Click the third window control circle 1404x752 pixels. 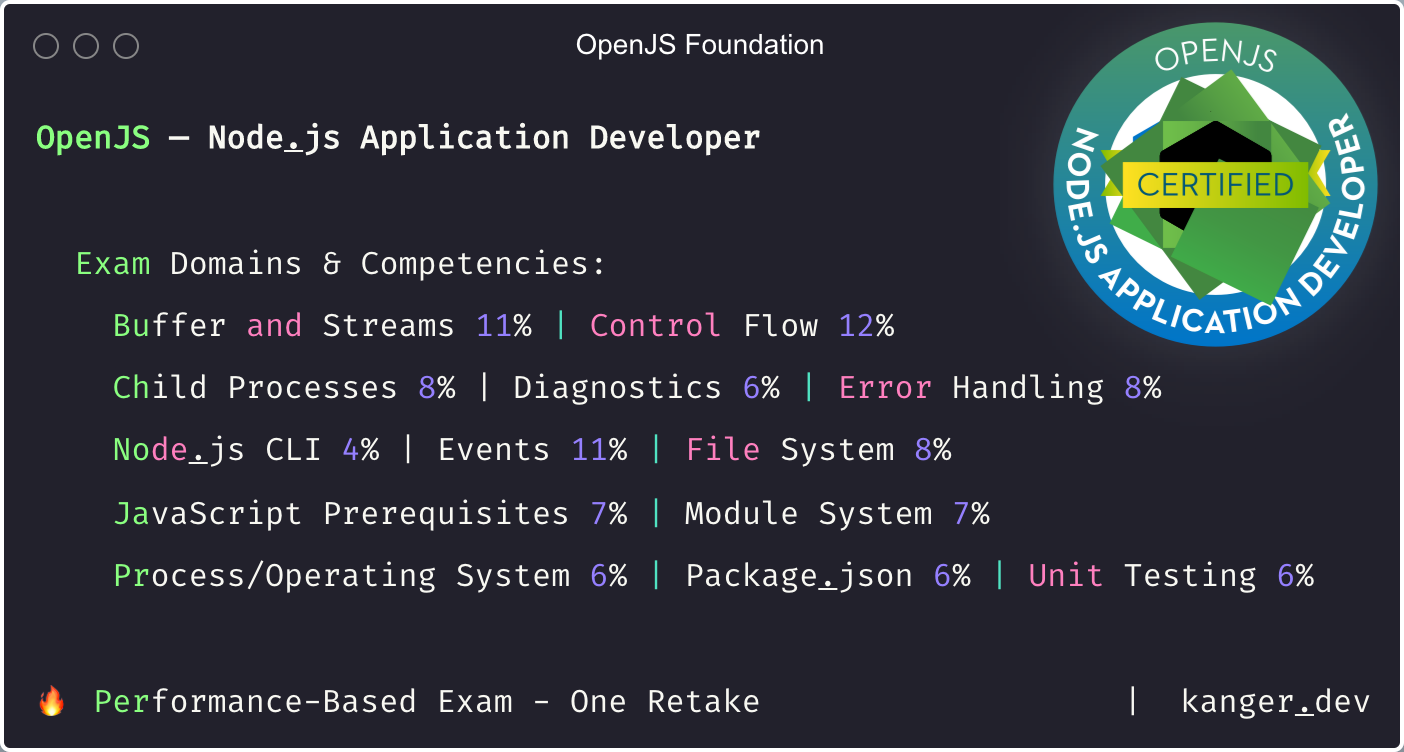126,46
